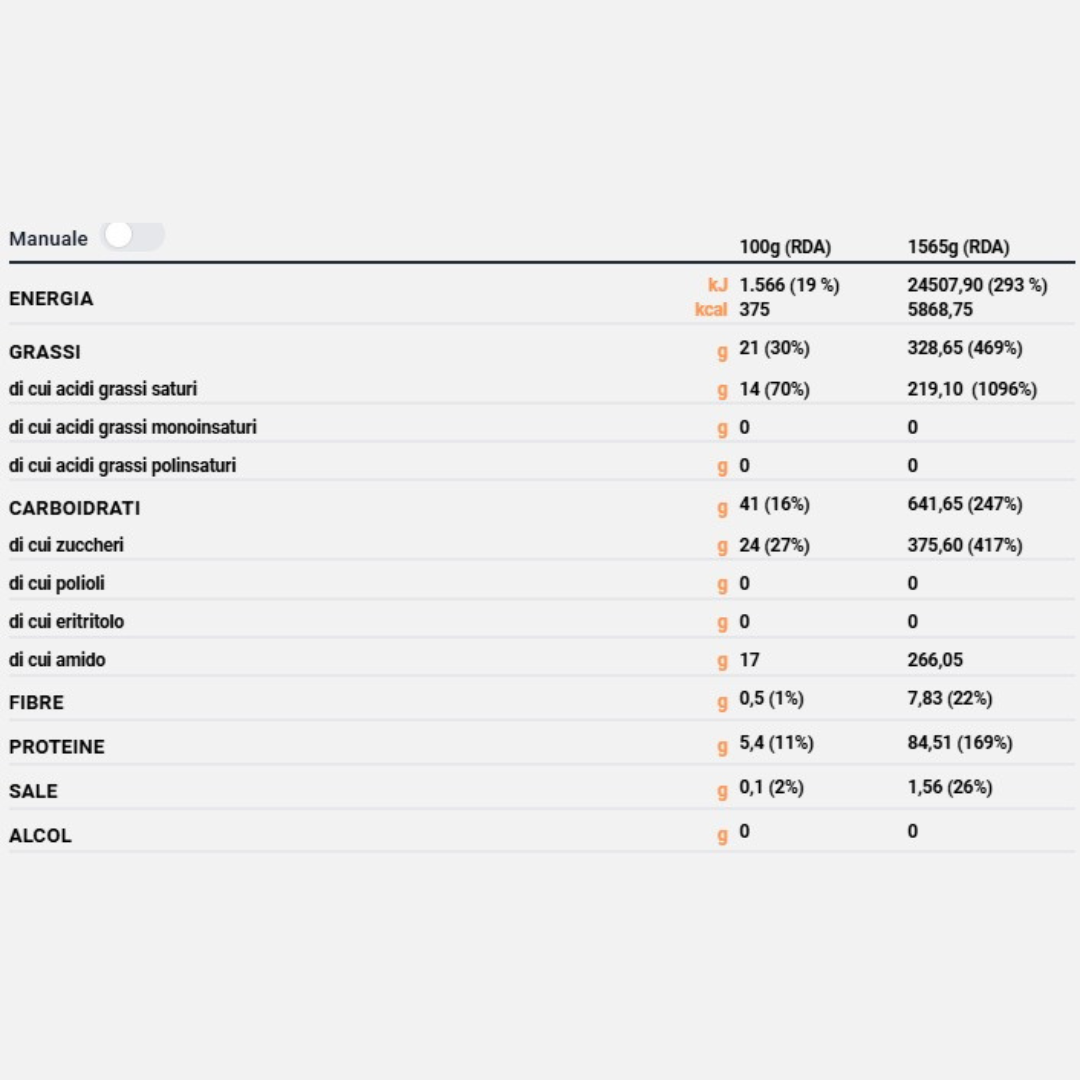
Task: Click the di cui zuccheri label
Action: point(66,545)
